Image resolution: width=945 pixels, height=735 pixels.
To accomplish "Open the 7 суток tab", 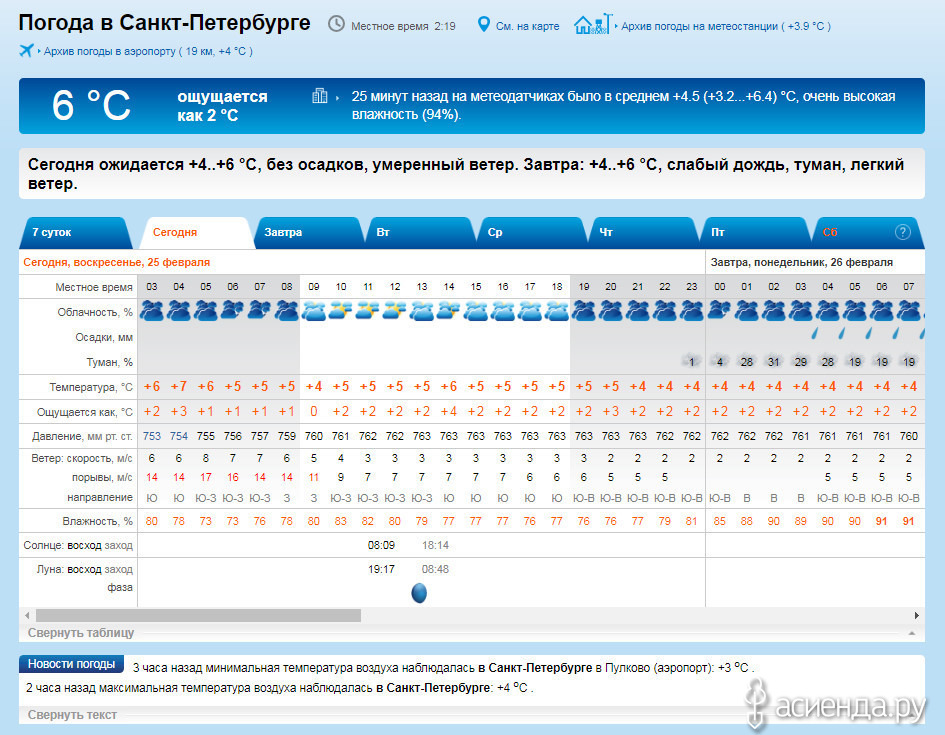I will [x=75, y=233].
